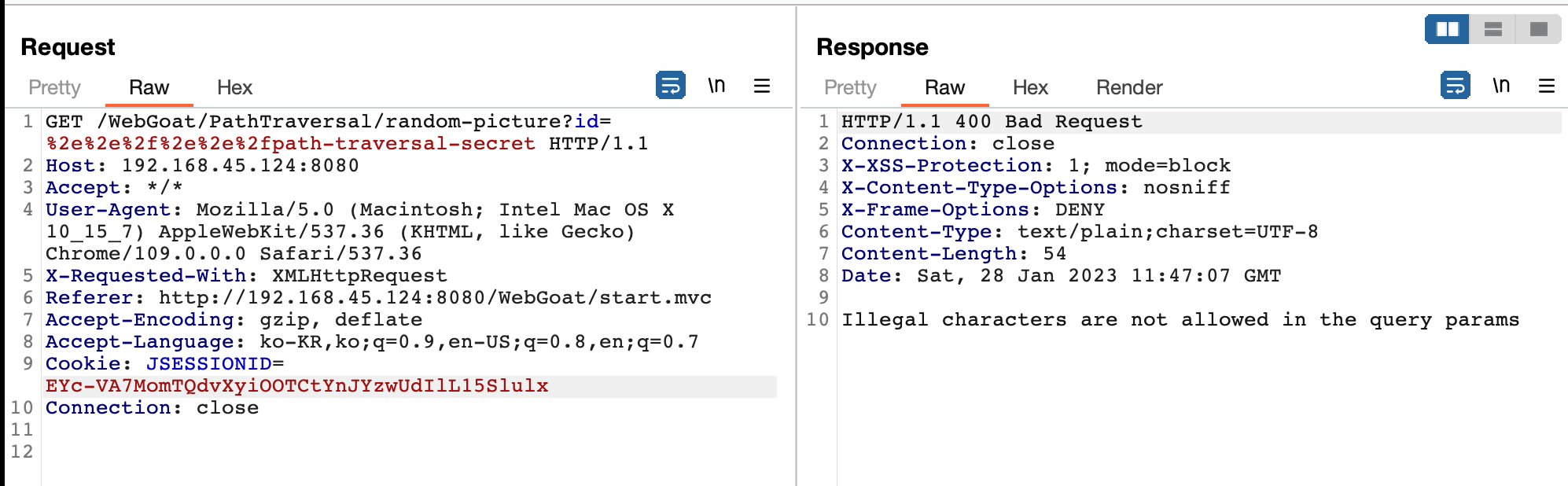Click the X-XSS-Protection response header

pos(1036,166)
